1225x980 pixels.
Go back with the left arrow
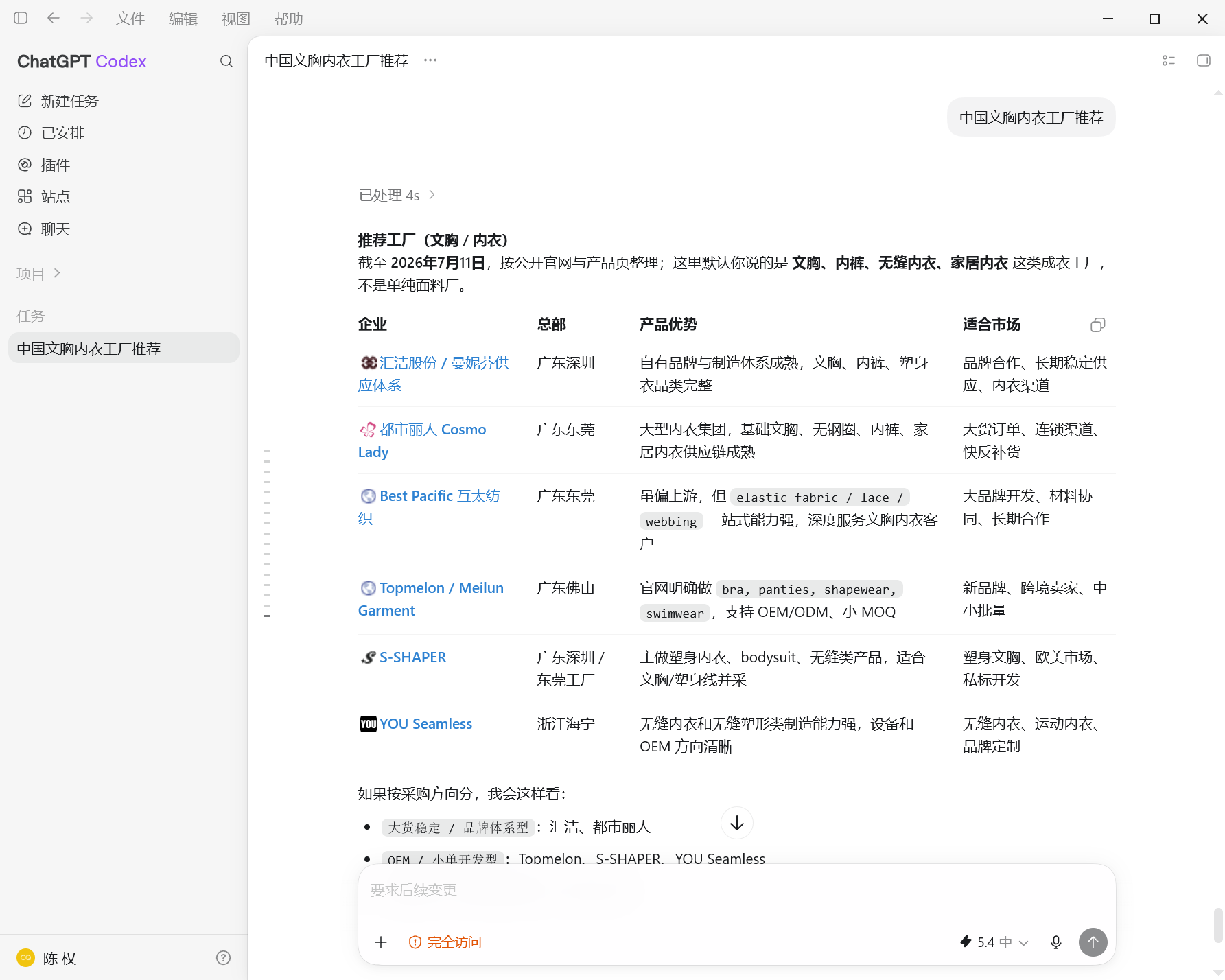coord(54,19)
